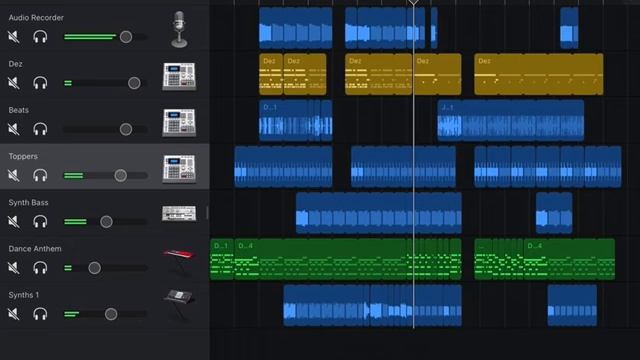640x360 pixels.
Task: Solo the Dance Anthem track headphones icon
Action: click(x=40, y=268)
